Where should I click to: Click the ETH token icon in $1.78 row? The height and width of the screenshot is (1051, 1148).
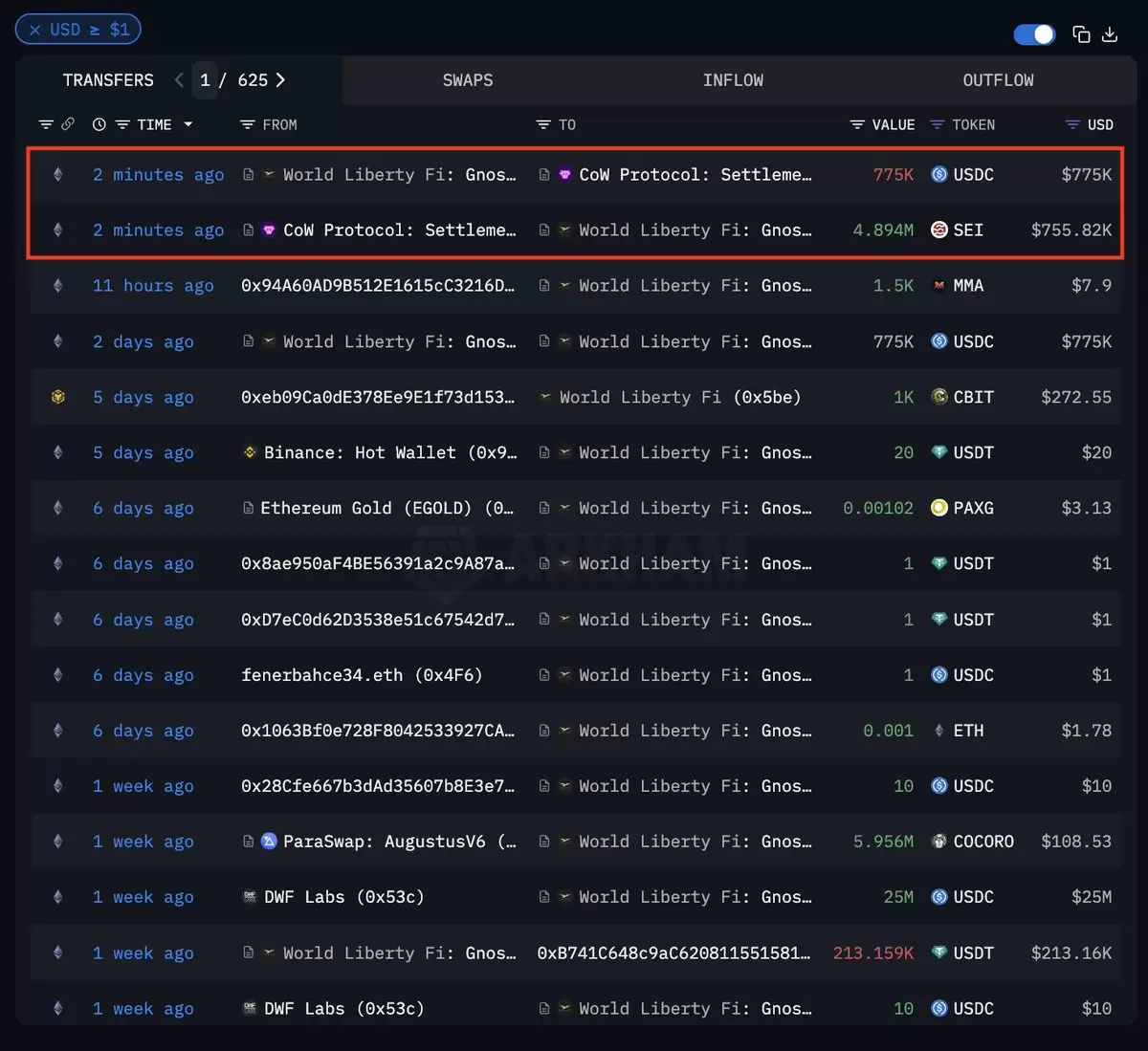(939, 731)
